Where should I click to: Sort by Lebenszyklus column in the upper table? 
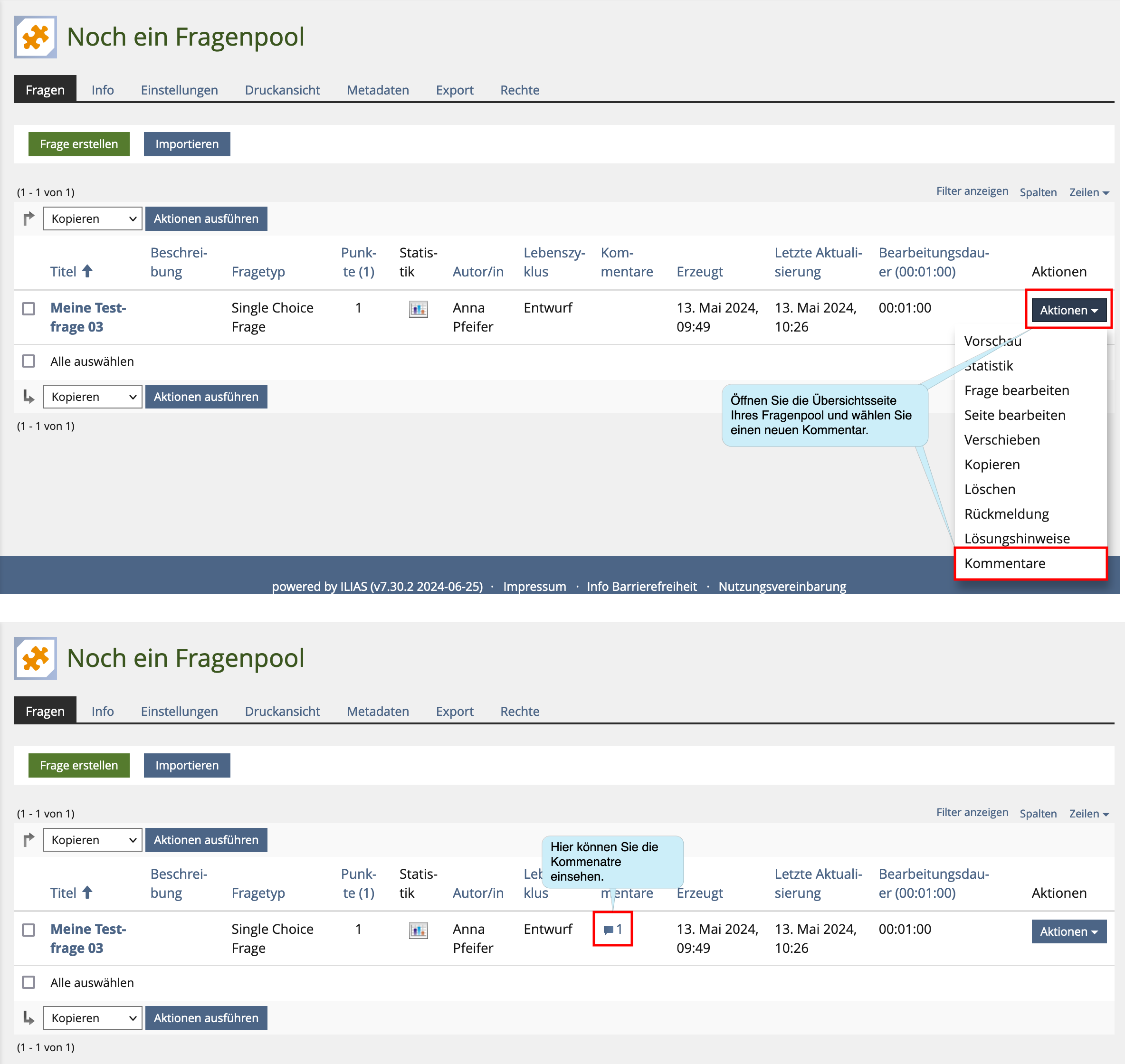point(553,262)
